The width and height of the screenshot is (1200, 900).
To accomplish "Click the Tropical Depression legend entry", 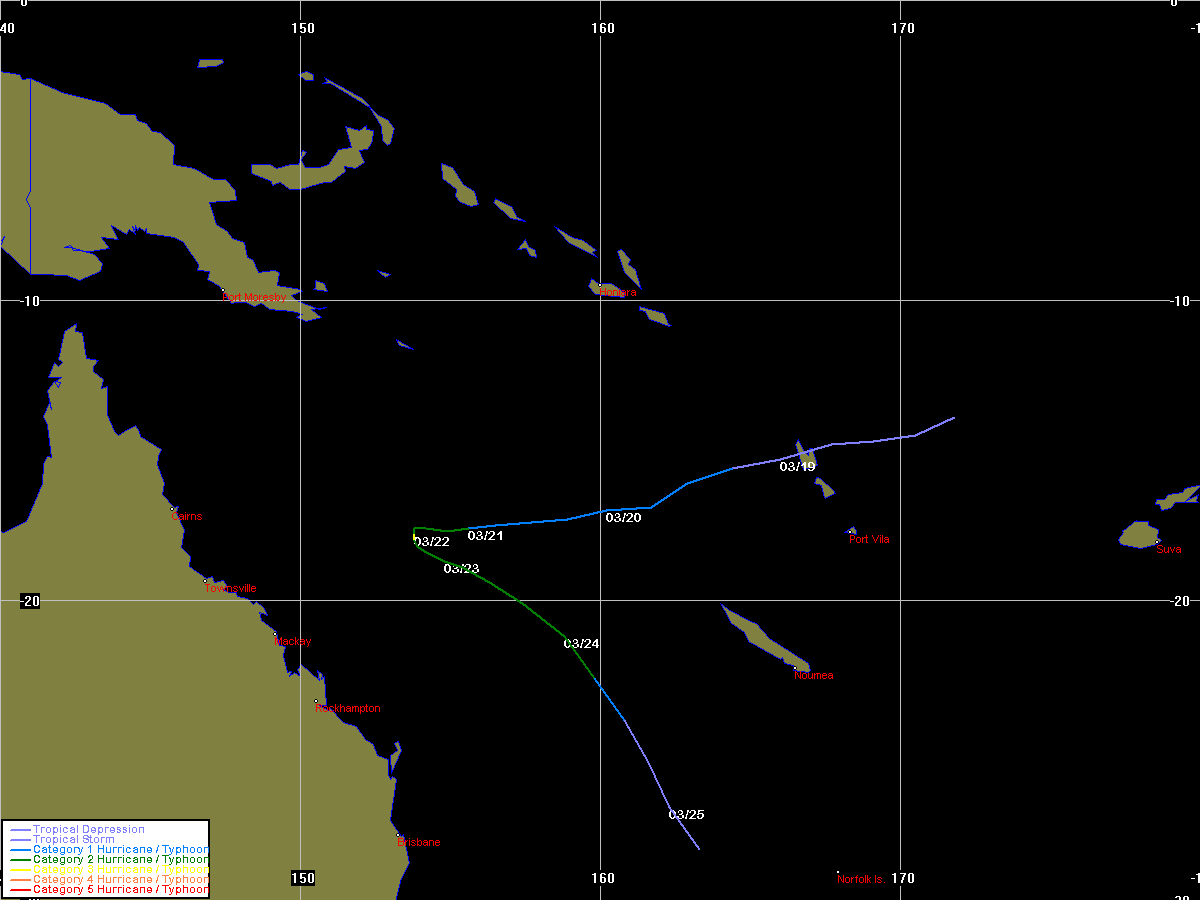I will point(88,830).
